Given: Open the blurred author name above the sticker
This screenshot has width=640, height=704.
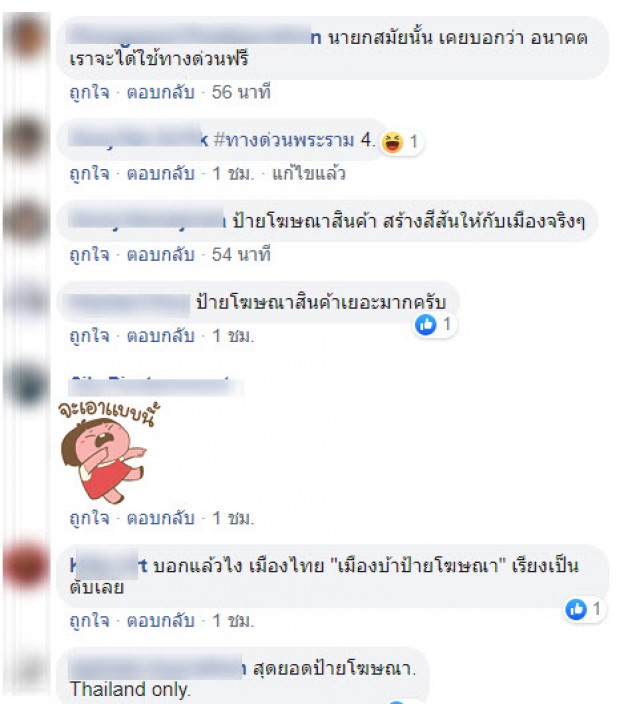Looking at the screenshot, I should [x=156, y=387].
